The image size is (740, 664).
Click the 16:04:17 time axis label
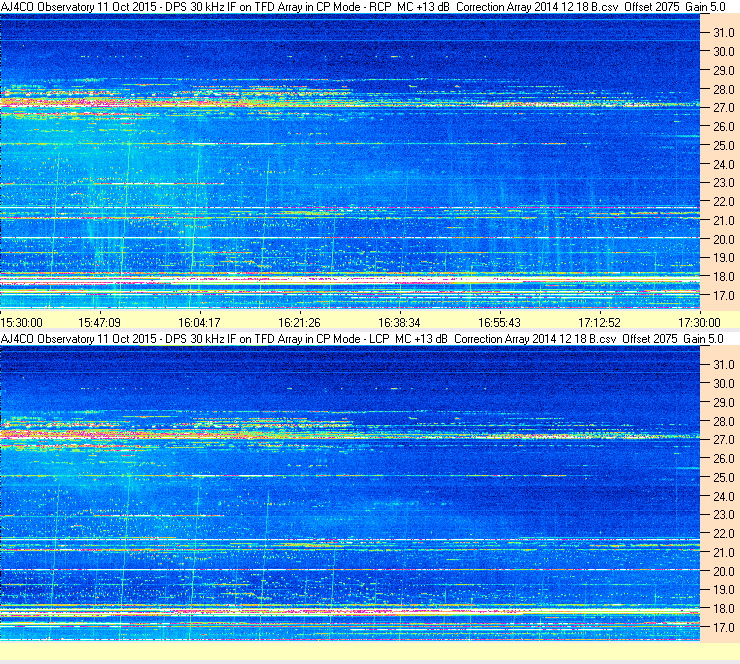(x=199, y=323)
